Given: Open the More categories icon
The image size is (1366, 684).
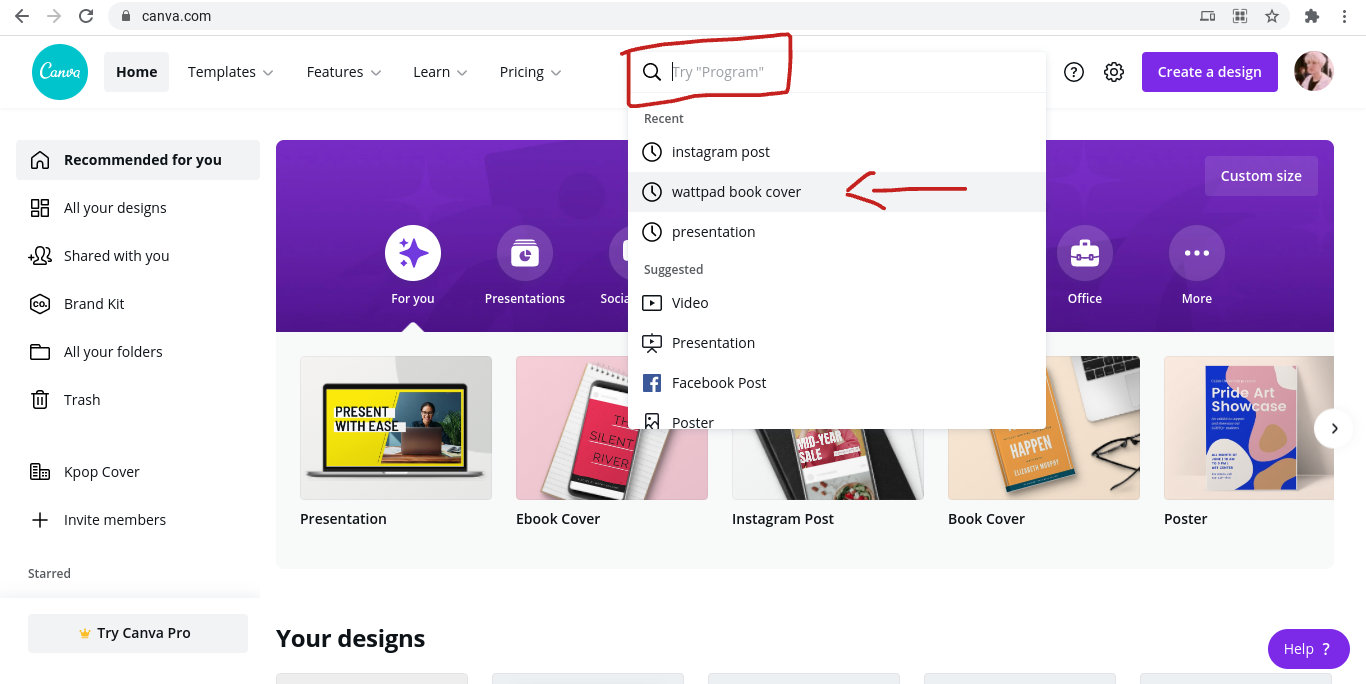Looking at the screenshot, I should 1197,253.
